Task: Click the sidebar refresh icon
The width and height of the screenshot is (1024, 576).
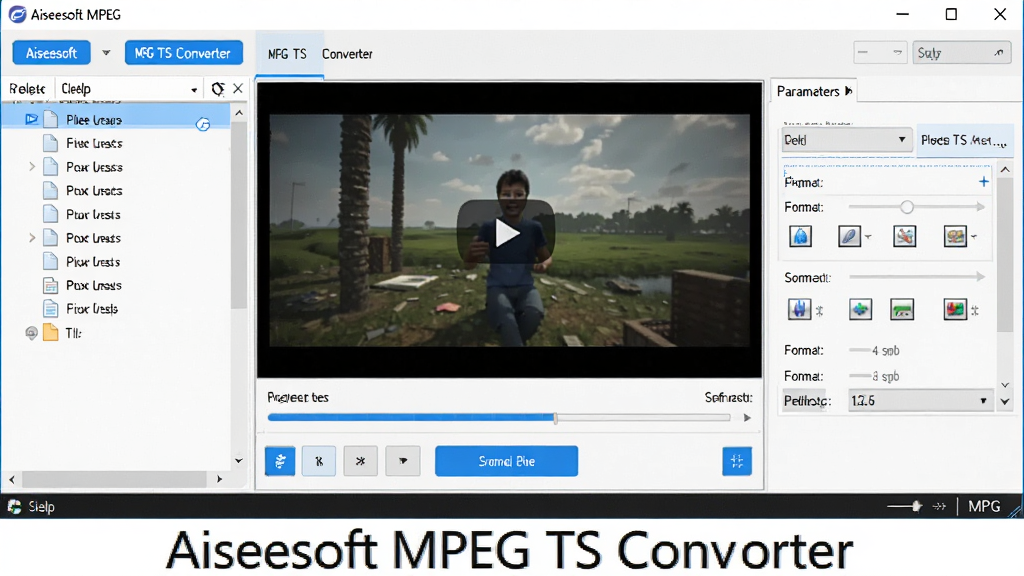Action: [x=217, y=89]
